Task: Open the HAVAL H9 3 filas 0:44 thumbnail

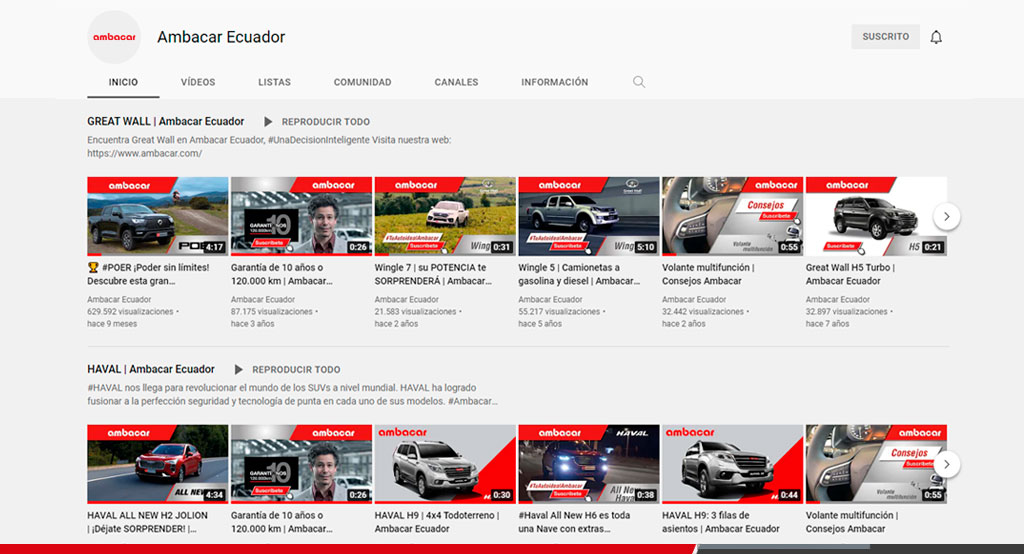Action: tap(733, 464)
